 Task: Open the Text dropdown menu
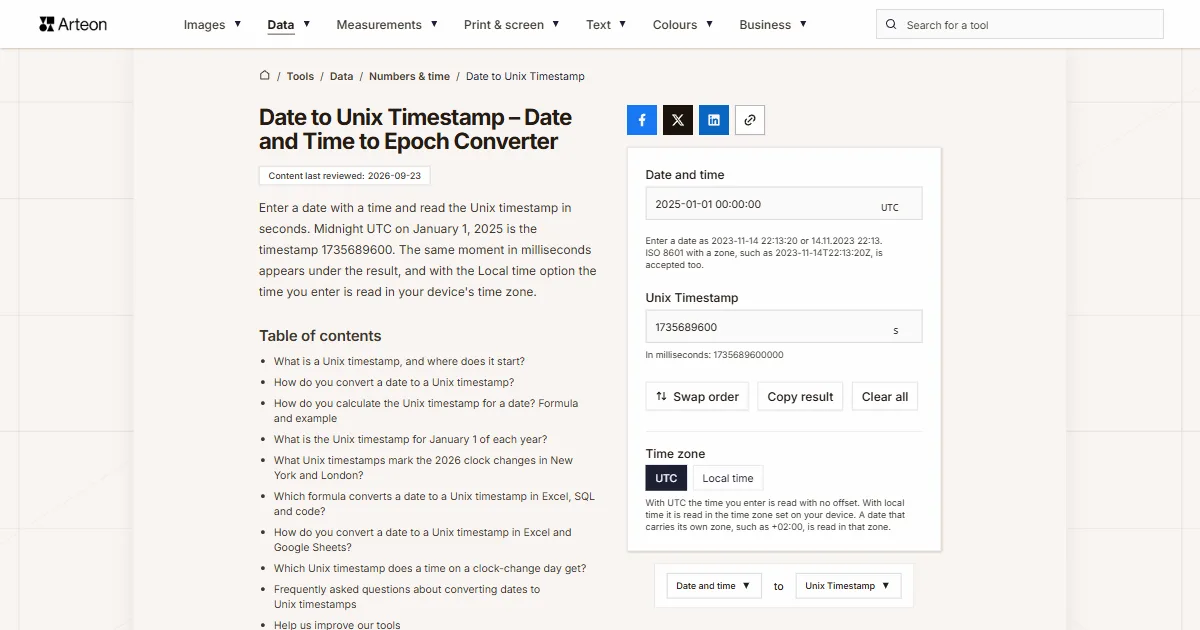(x=606, y=25)
